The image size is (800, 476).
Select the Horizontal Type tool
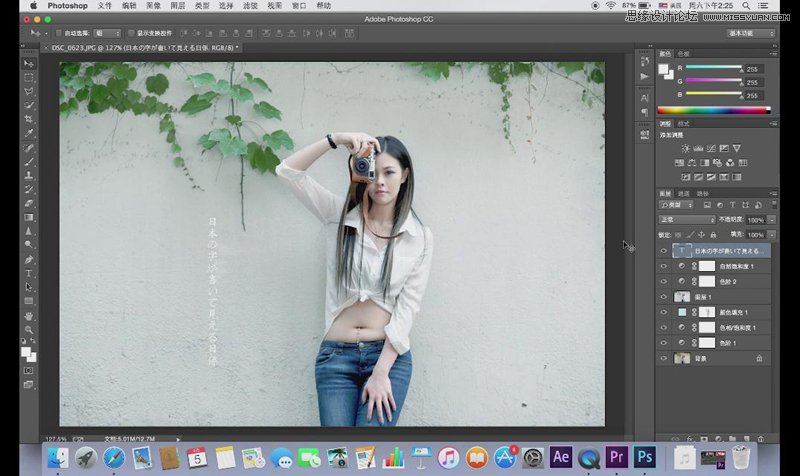29,273
